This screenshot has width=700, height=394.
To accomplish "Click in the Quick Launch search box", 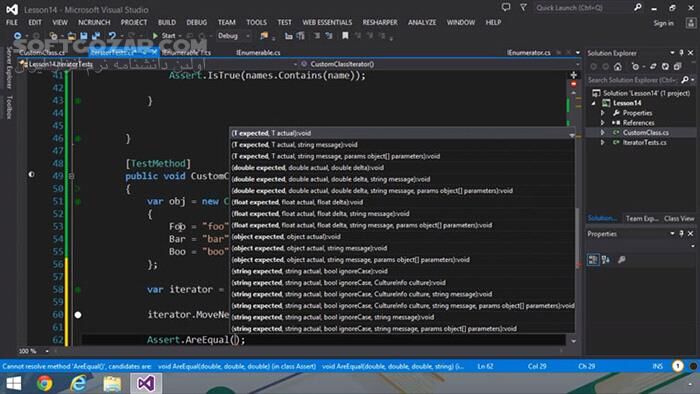I will coord(583,8).
